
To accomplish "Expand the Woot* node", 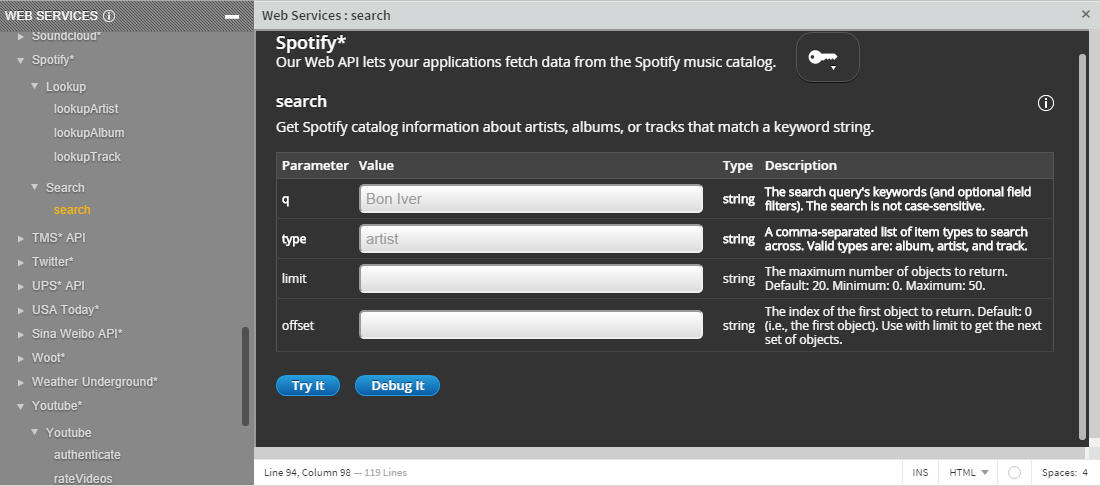I will click(x=21, y=358).
